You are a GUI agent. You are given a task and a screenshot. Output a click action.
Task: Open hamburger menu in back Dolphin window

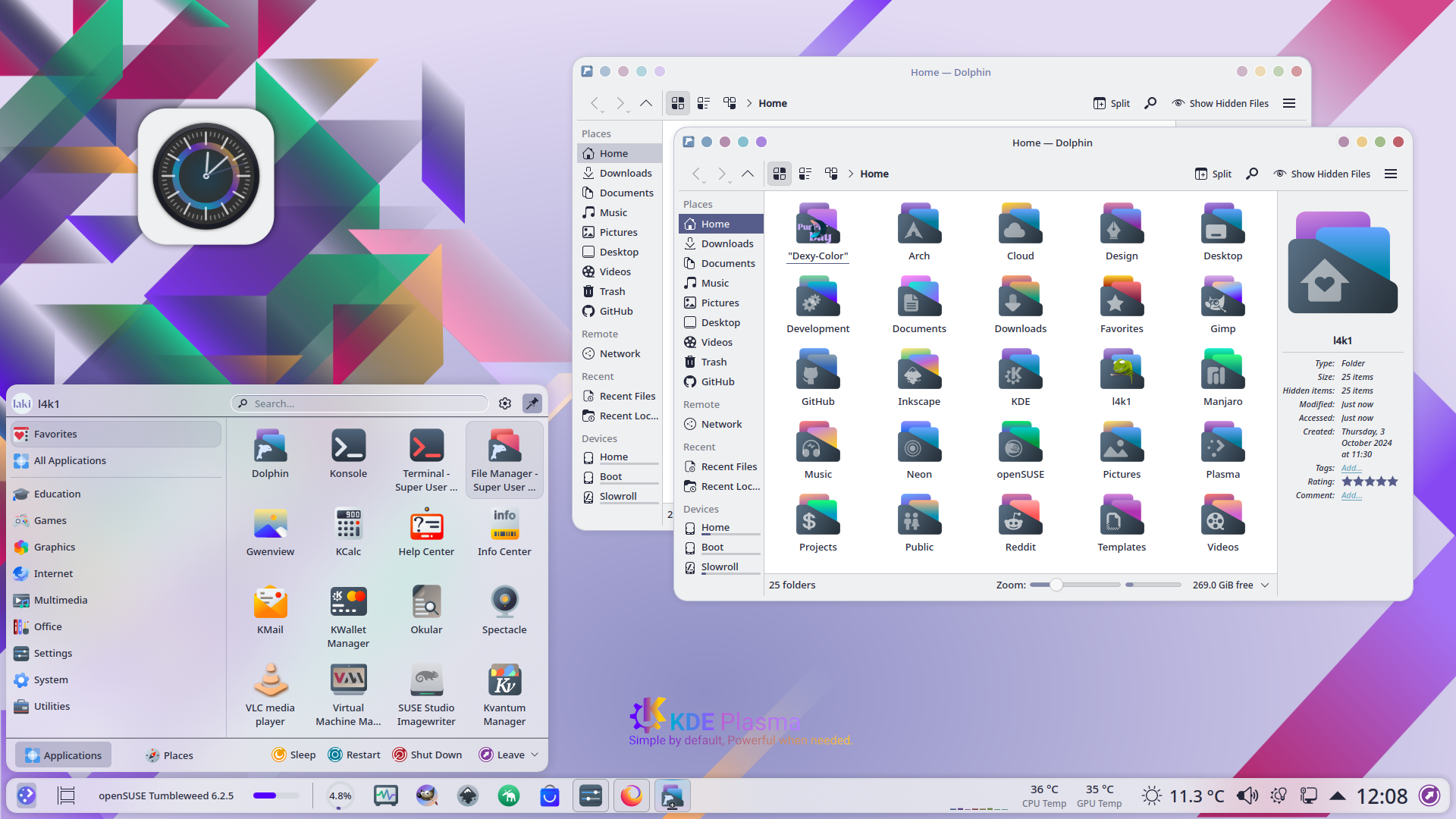1289,103
